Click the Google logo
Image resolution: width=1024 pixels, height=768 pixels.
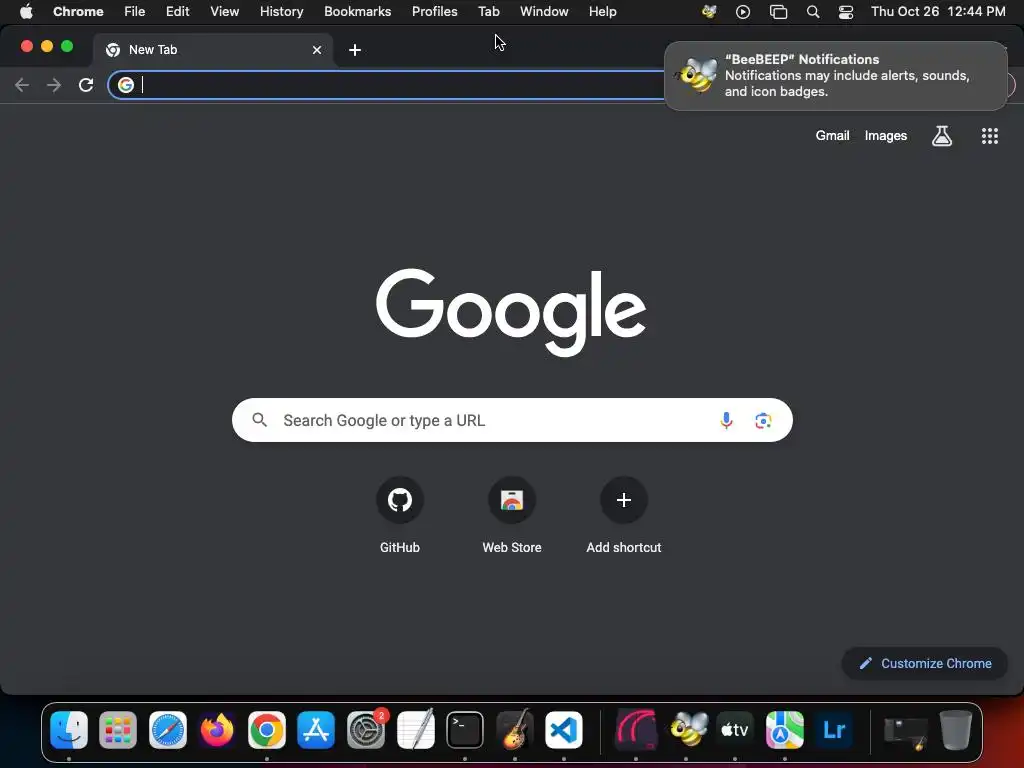click(511, 312)
